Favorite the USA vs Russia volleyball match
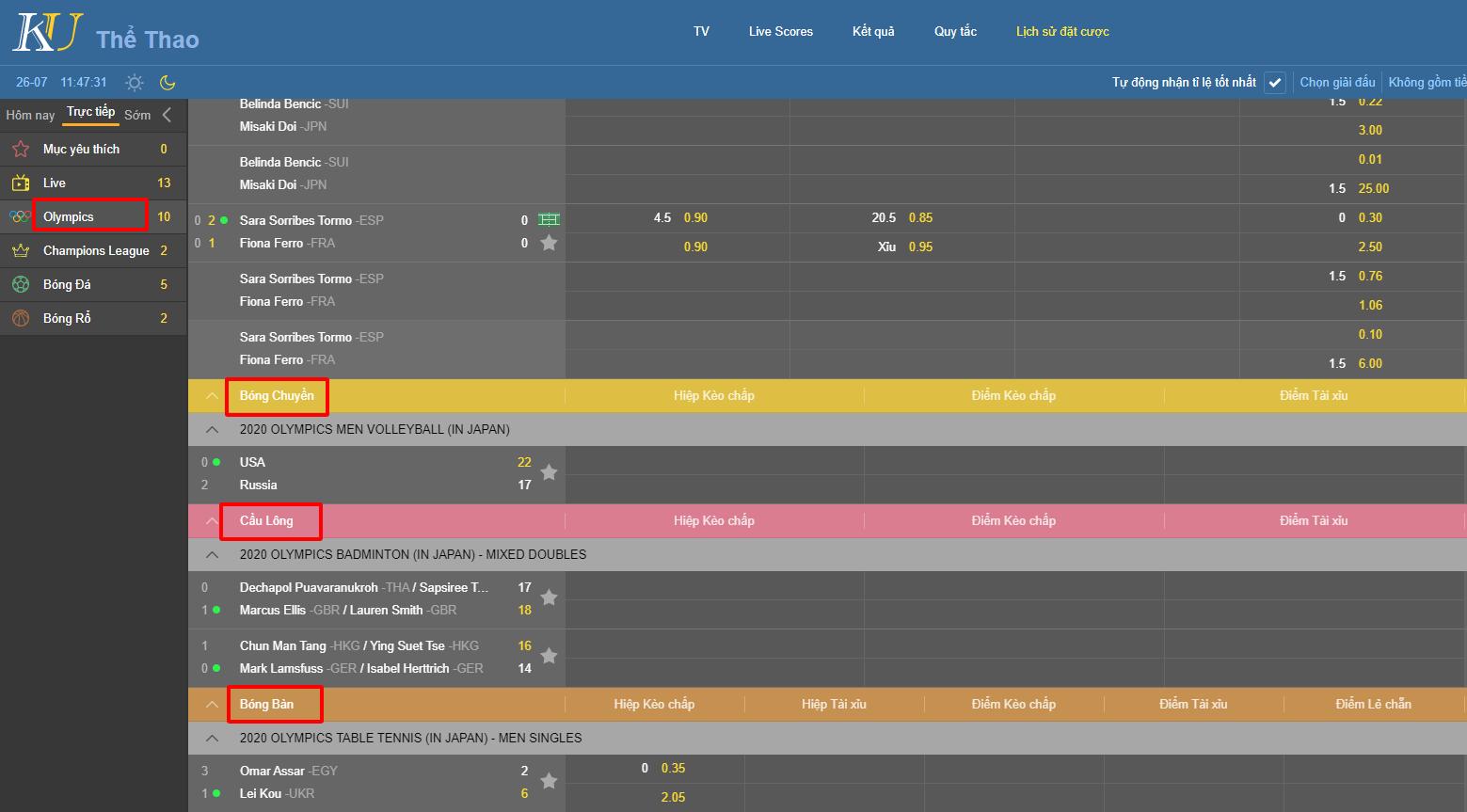Screen dimensions: 1467x812 (x=550, y=472)
